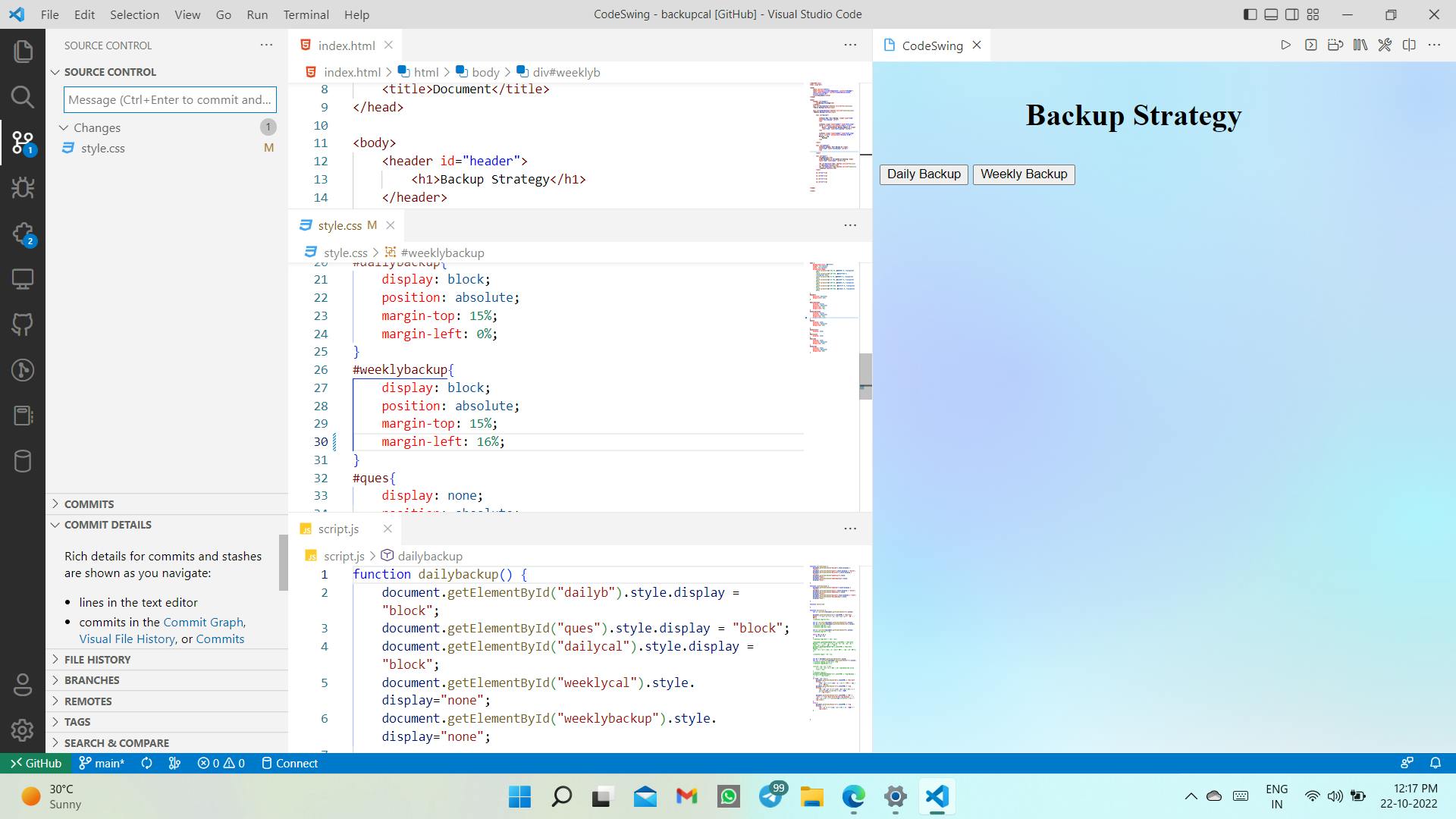Select style.css in the Changes list

[x=102, y=149]
